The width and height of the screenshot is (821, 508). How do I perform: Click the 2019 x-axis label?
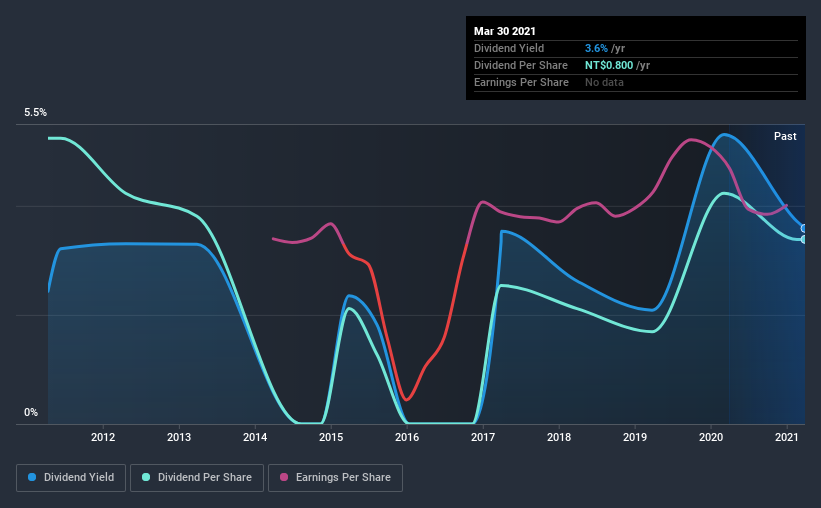[635, 437]
